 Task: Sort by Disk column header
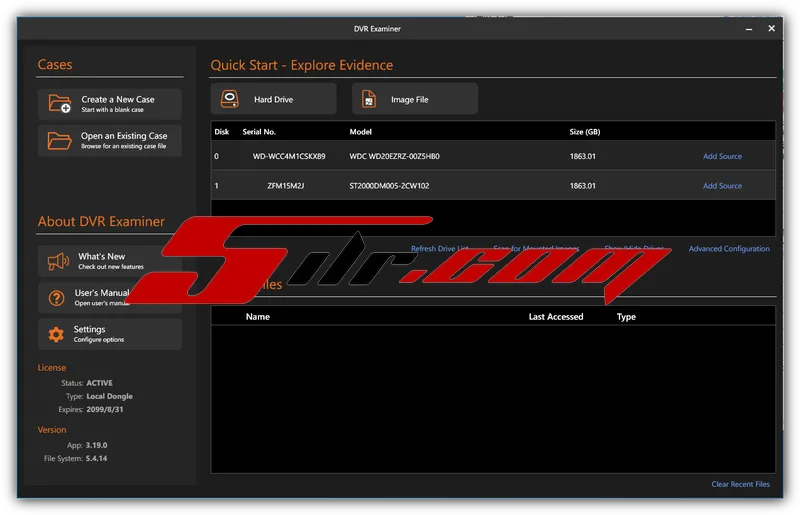pos(221,132)
